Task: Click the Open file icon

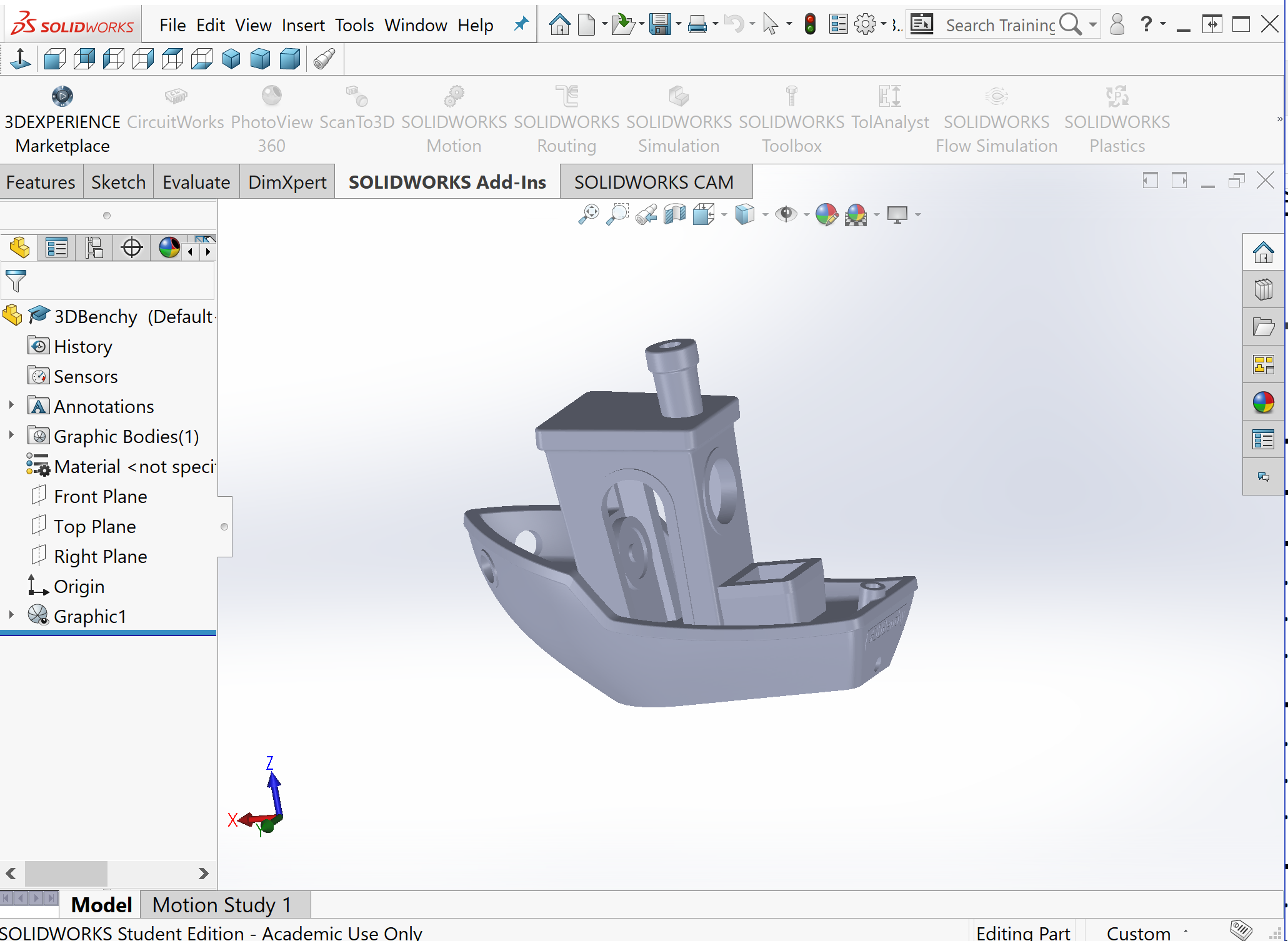Action: point(622,25)
